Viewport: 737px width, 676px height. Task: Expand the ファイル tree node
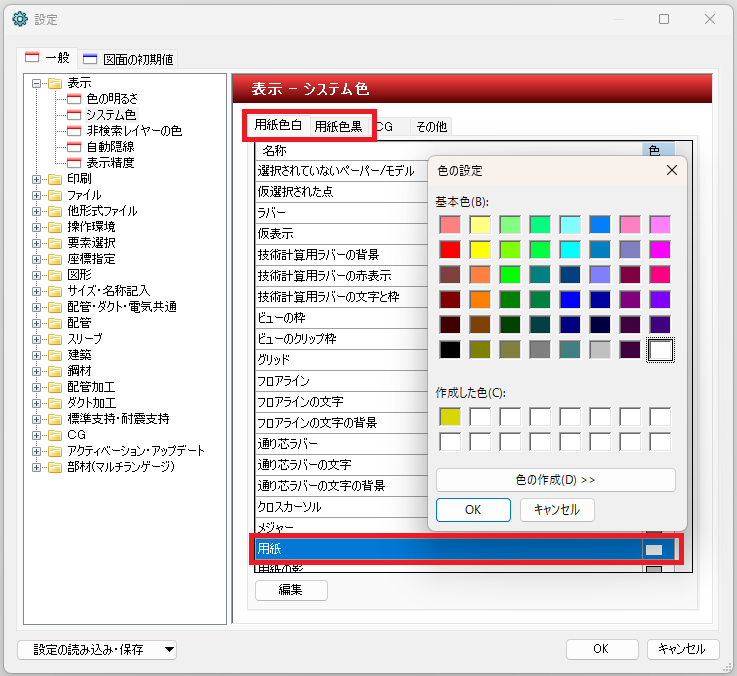(x=37, y=195)
